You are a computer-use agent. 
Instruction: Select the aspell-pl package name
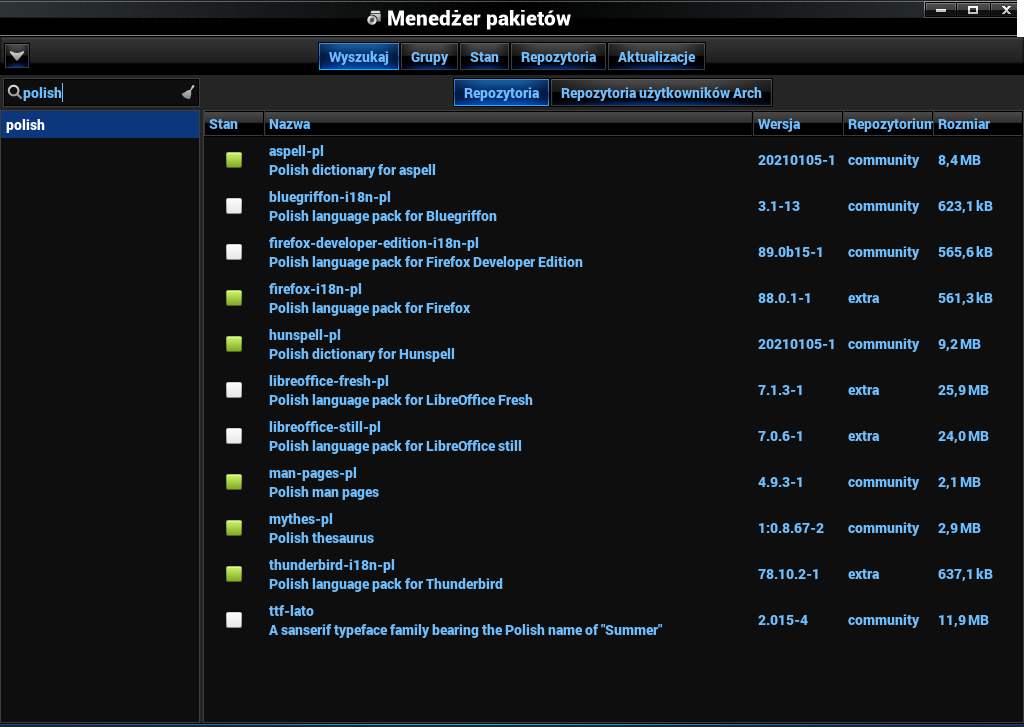(296, 151)
